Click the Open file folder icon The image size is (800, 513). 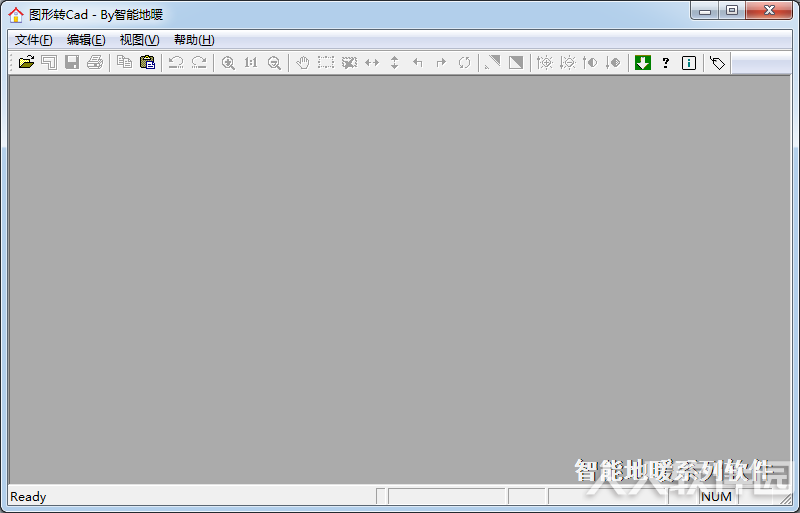pos(26,62)
